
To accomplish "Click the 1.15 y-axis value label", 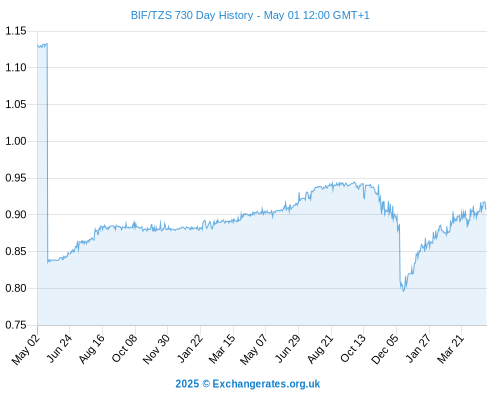I will click(x=16, y=31).
